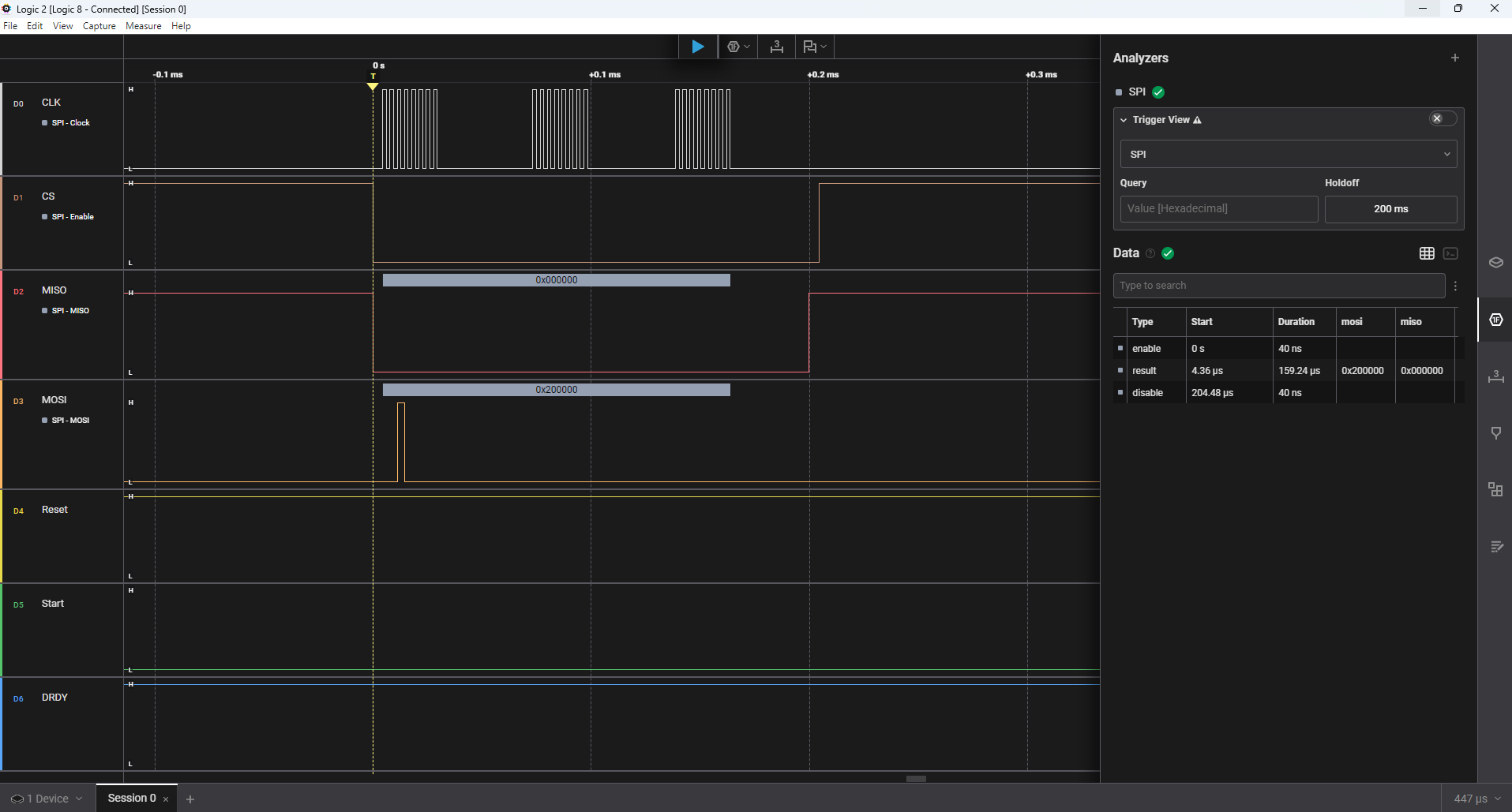Click the Holdoff 200 ms field
Image resolution: width=1512 pixels, height=812 pixels.
click(1390, 208)
